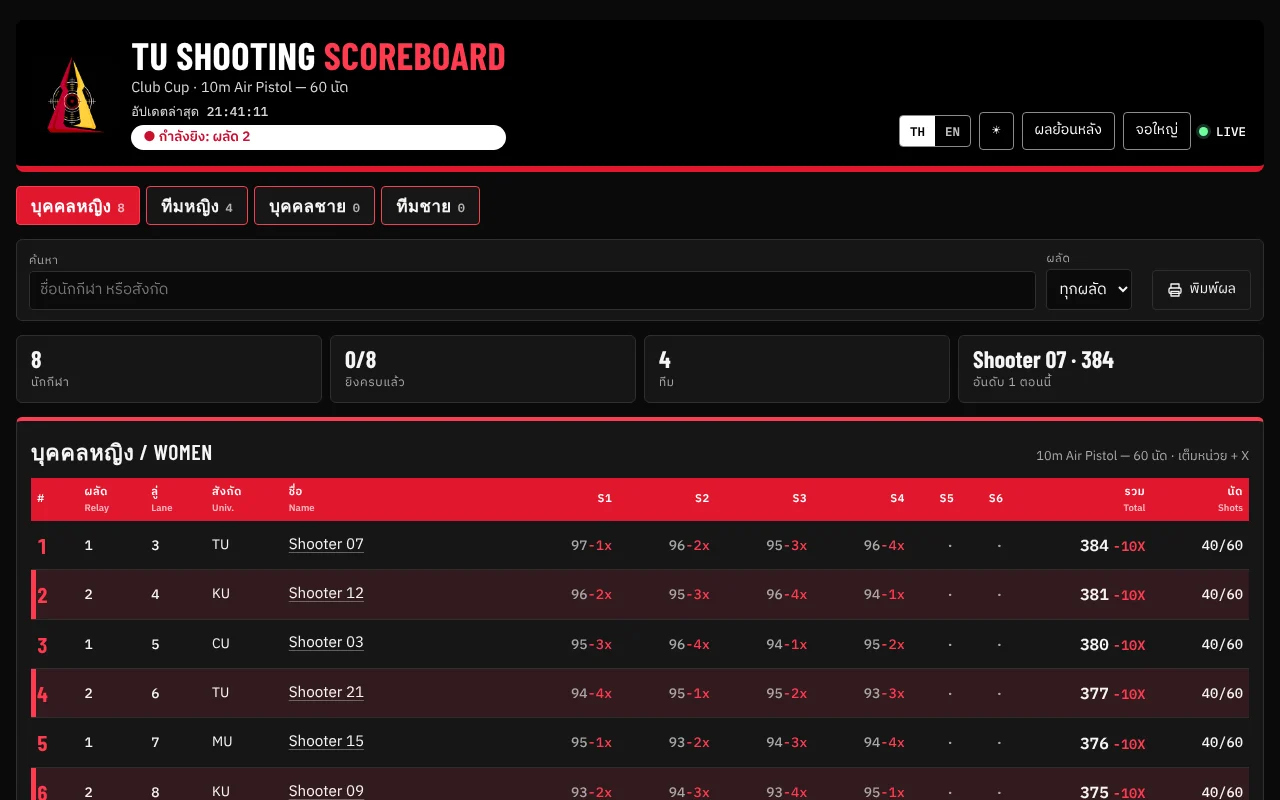This screenshot has width=1280, height=800.
Task: Click the นัด Shots column header
Action: (x=1231, y=499)
